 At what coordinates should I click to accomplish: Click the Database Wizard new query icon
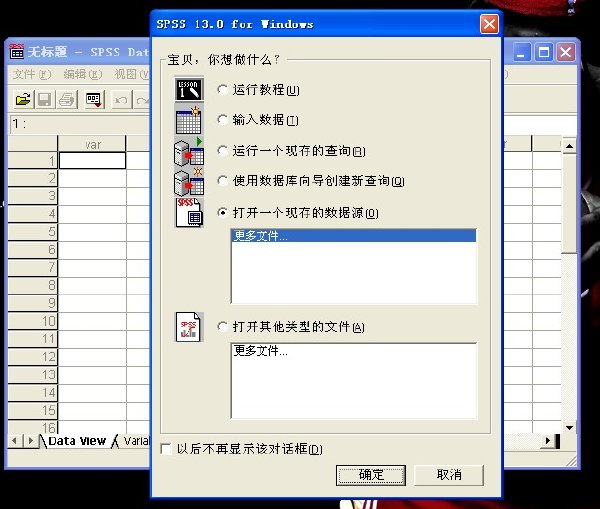189,181
